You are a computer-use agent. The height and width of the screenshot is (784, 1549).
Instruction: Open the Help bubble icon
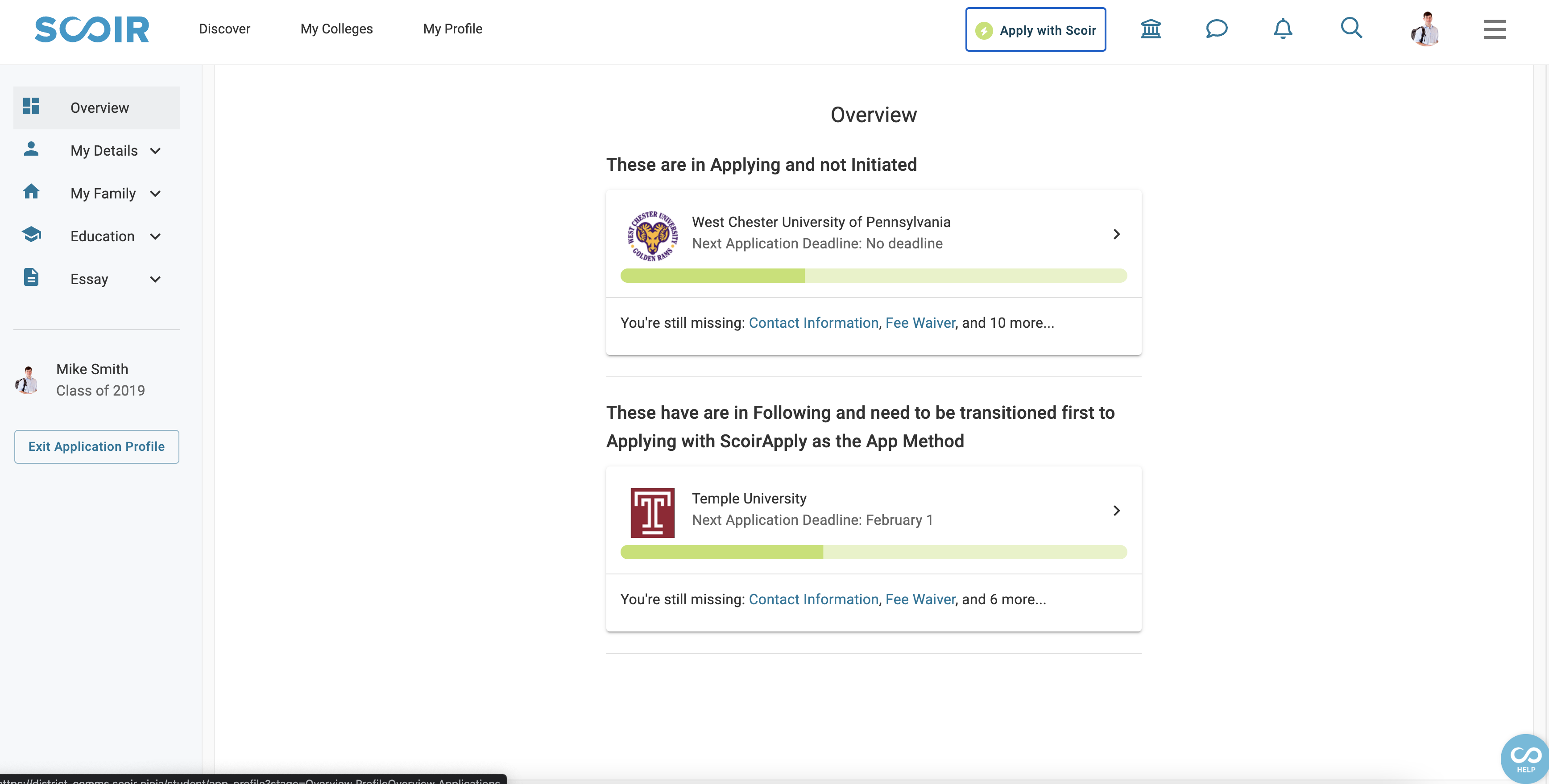[1525, 758]
